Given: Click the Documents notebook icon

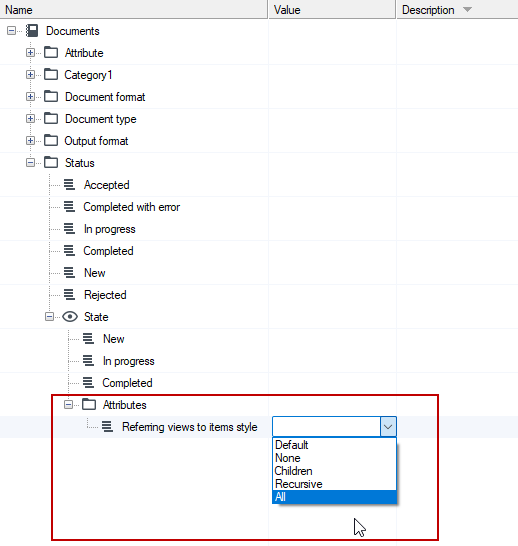Looking at the screenshot, I should point(32,31).
